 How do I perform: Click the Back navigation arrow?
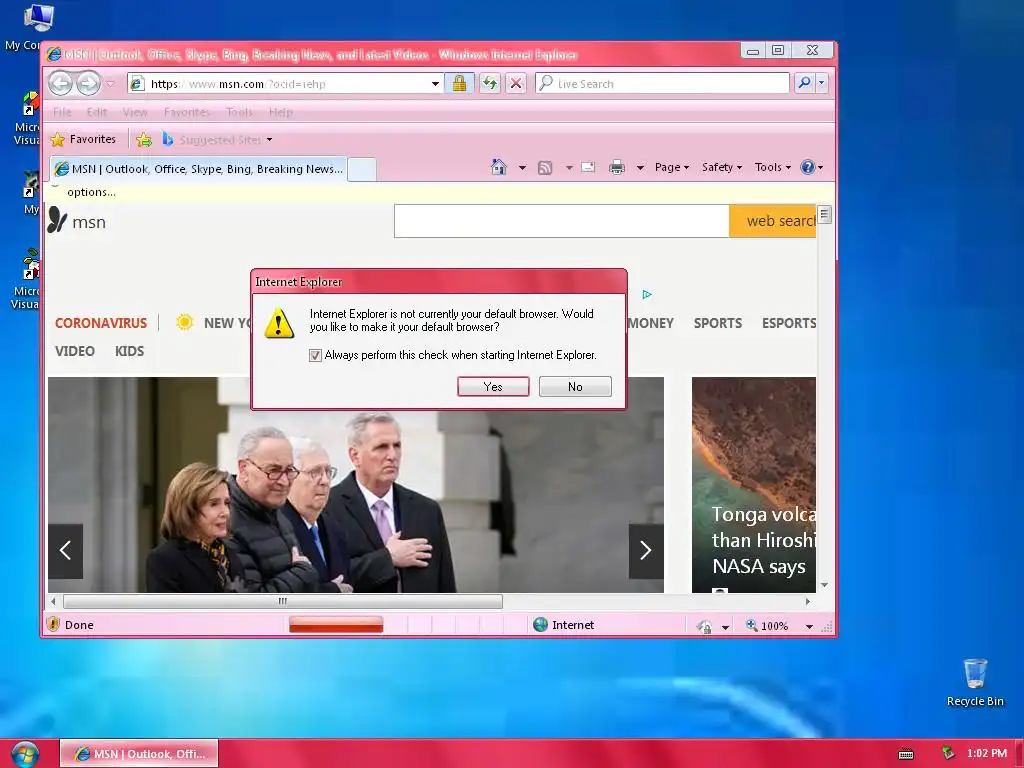point(61,84)
